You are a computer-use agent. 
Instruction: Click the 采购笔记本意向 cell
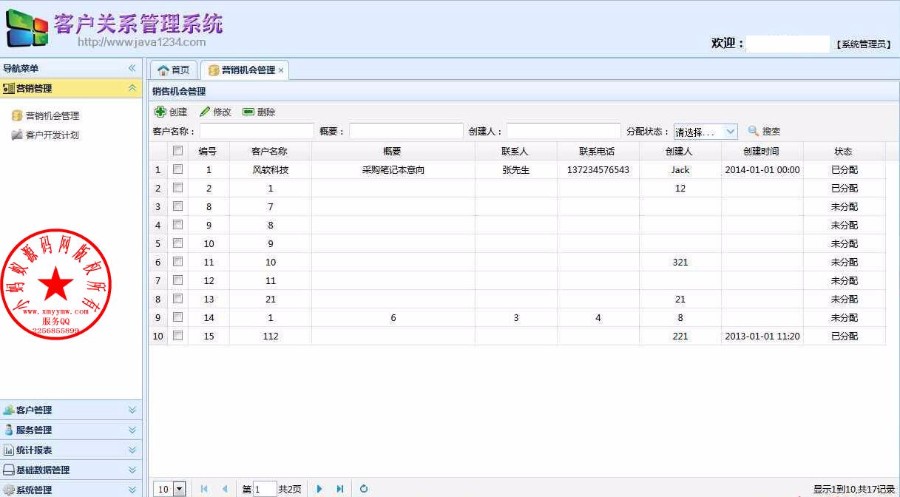[393, 170]
